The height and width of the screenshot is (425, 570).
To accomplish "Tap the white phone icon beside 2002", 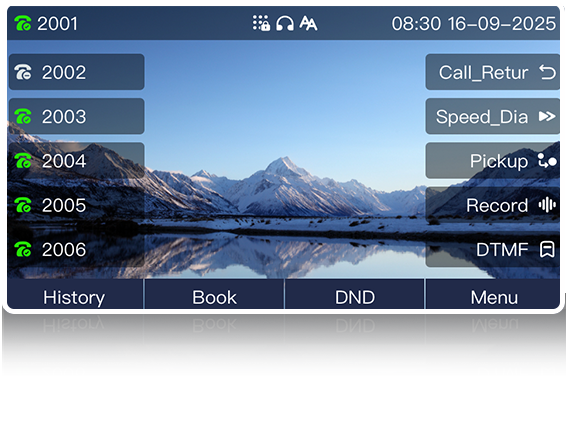I will pyautogui.click(x=23, y=72).
